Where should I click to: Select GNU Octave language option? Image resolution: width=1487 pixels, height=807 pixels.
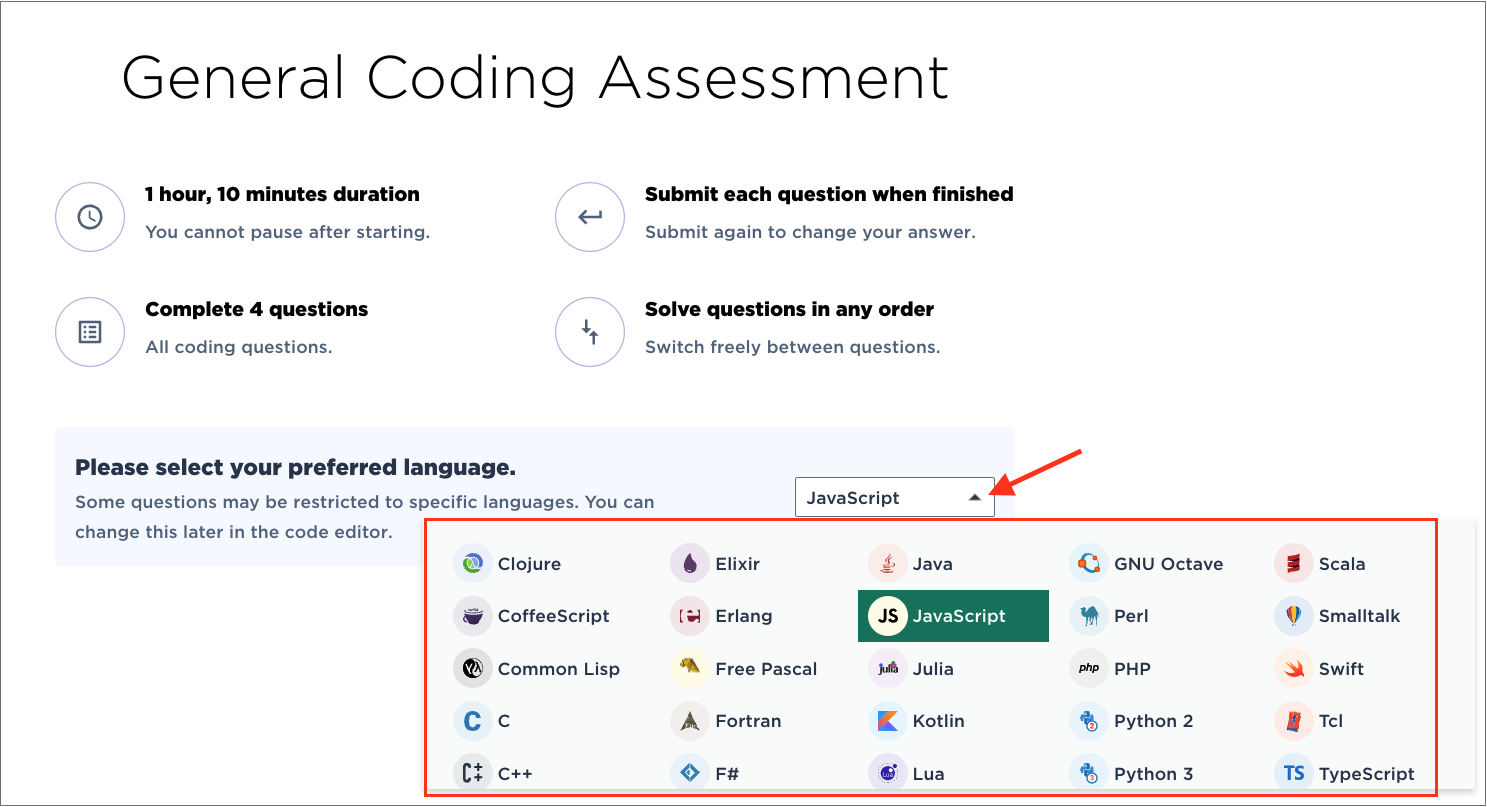(1167, 564)
